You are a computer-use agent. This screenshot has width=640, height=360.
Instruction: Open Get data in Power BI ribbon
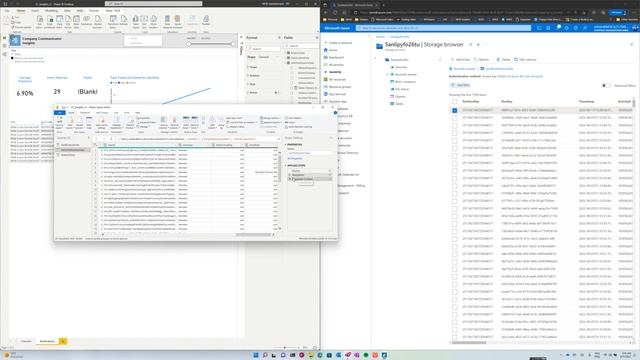[40, 21]
